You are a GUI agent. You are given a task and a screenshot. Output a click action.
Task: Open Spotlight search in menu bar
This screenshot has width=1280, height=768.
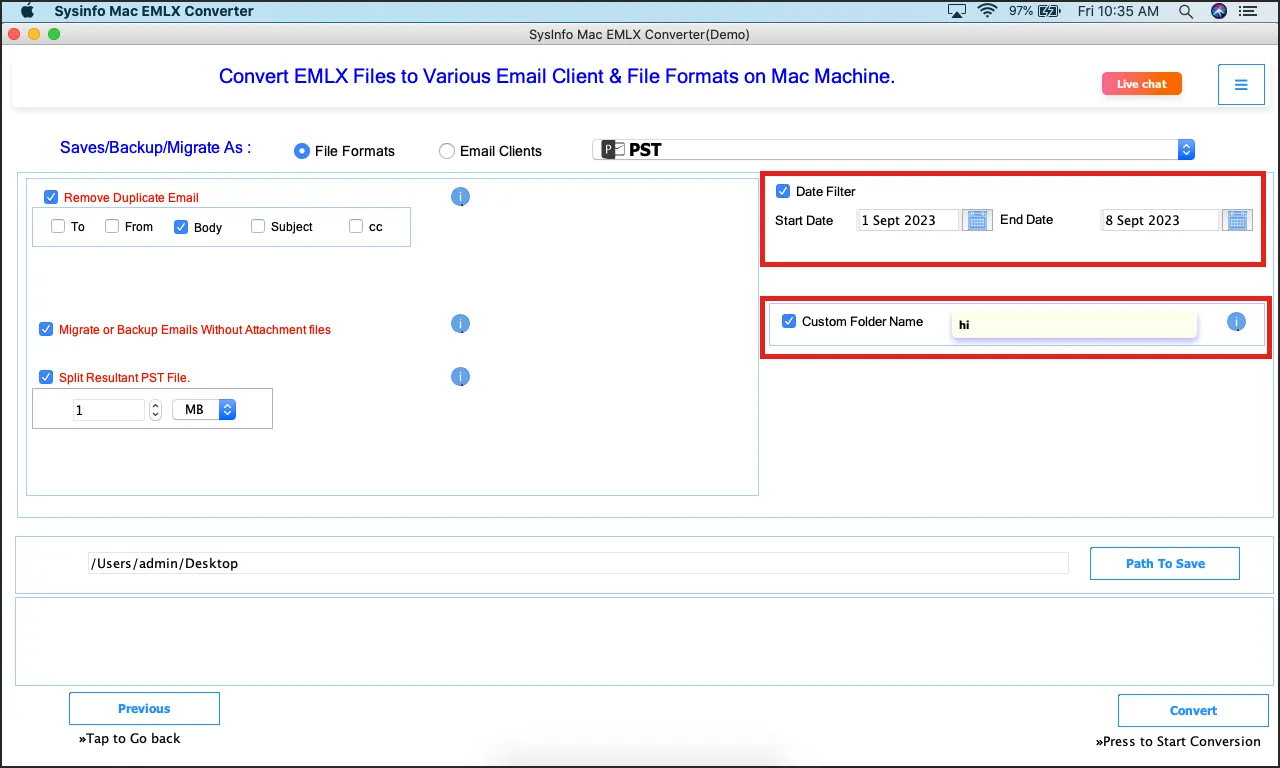tap(1186, 11)
